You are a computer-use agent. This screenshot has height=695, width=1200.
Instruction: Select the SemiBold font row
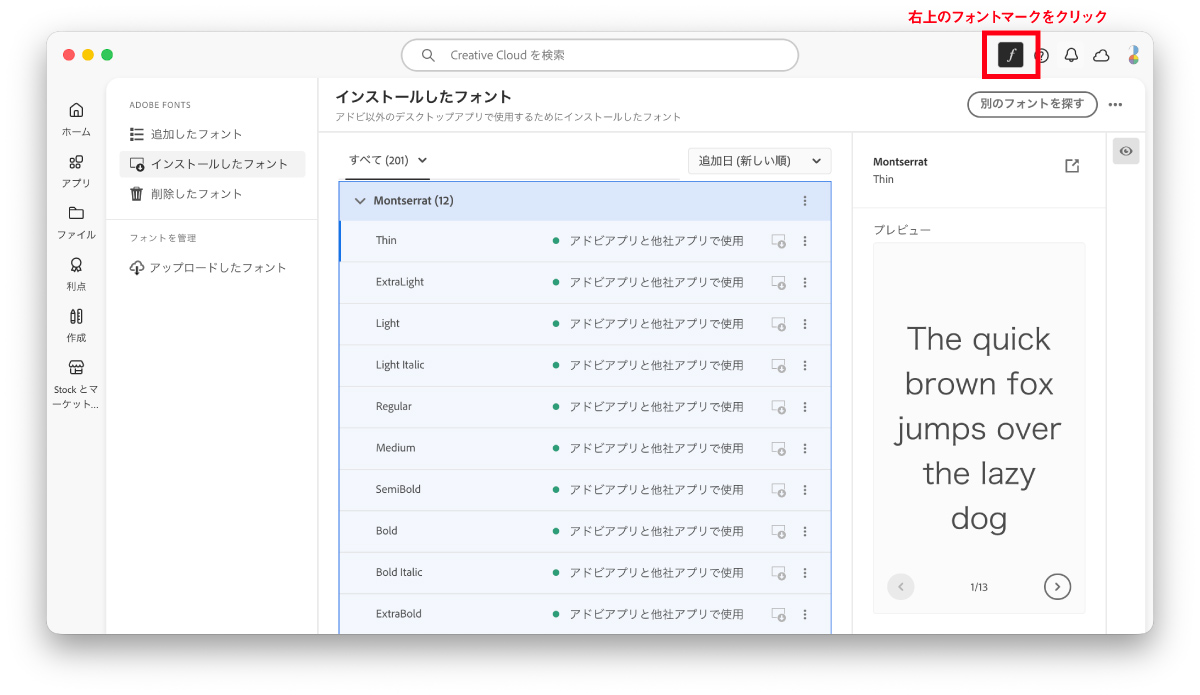click(x=585, y=490)
